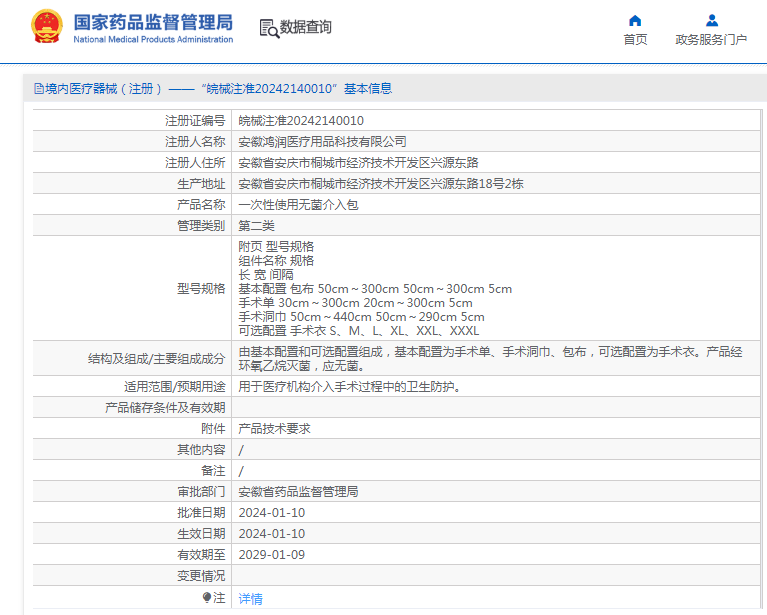Select approving department 安徽省药品监督管理局

click(x=298, y=492)
